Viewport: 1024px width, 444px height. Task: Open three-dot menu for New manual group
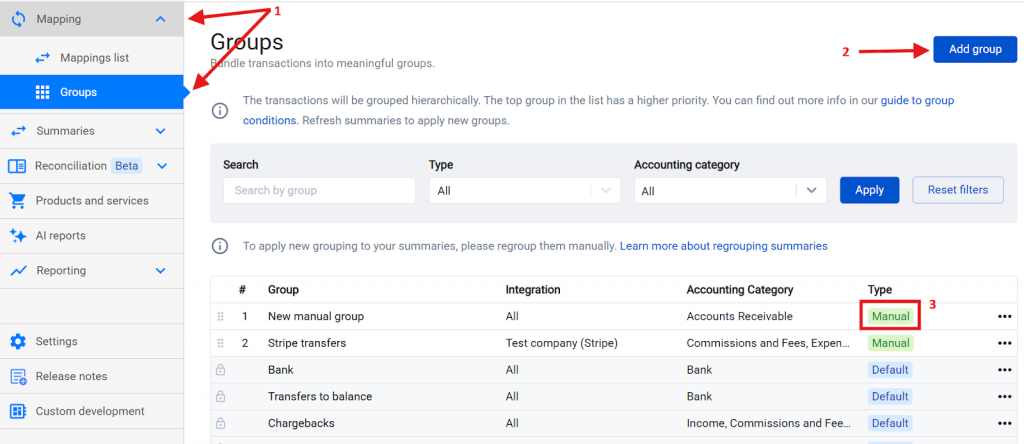point(1004,317)
